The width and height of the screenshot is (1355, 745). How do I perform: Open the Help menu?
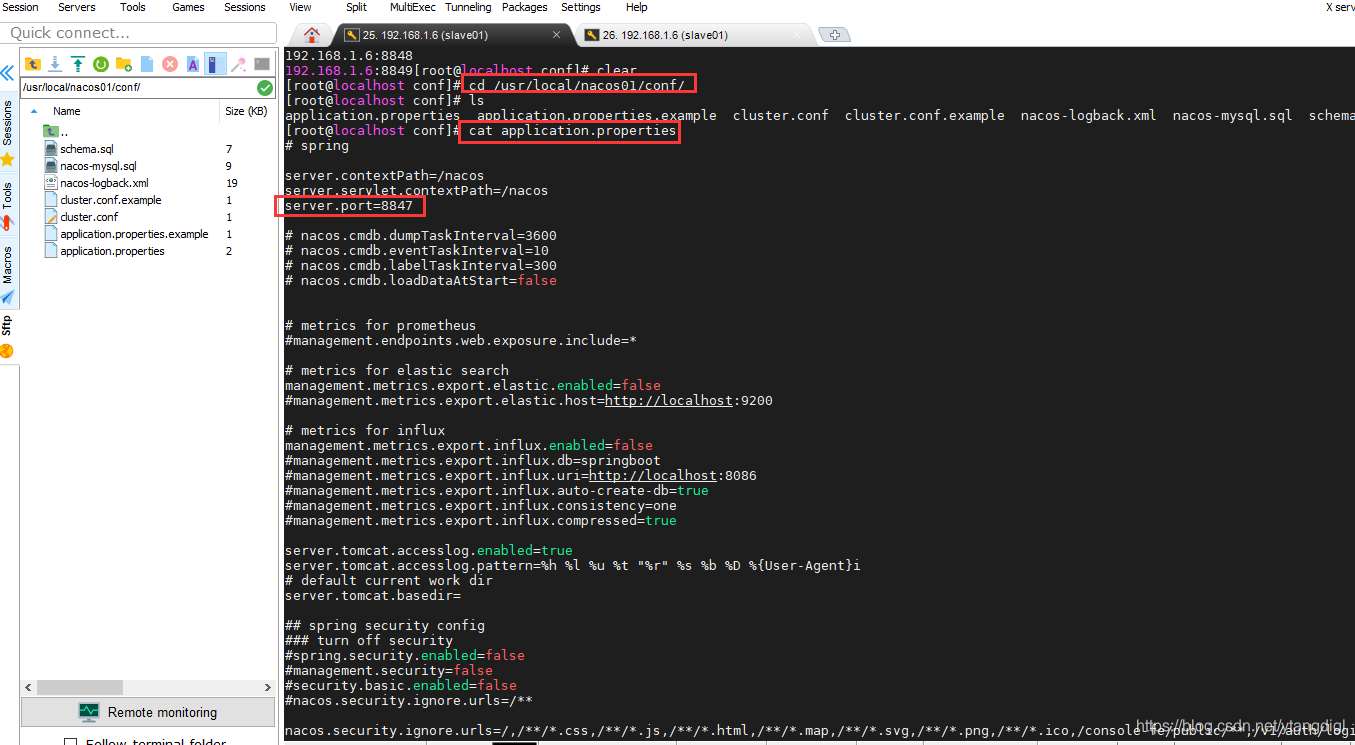pyautogui.click(x=636, y=7)
